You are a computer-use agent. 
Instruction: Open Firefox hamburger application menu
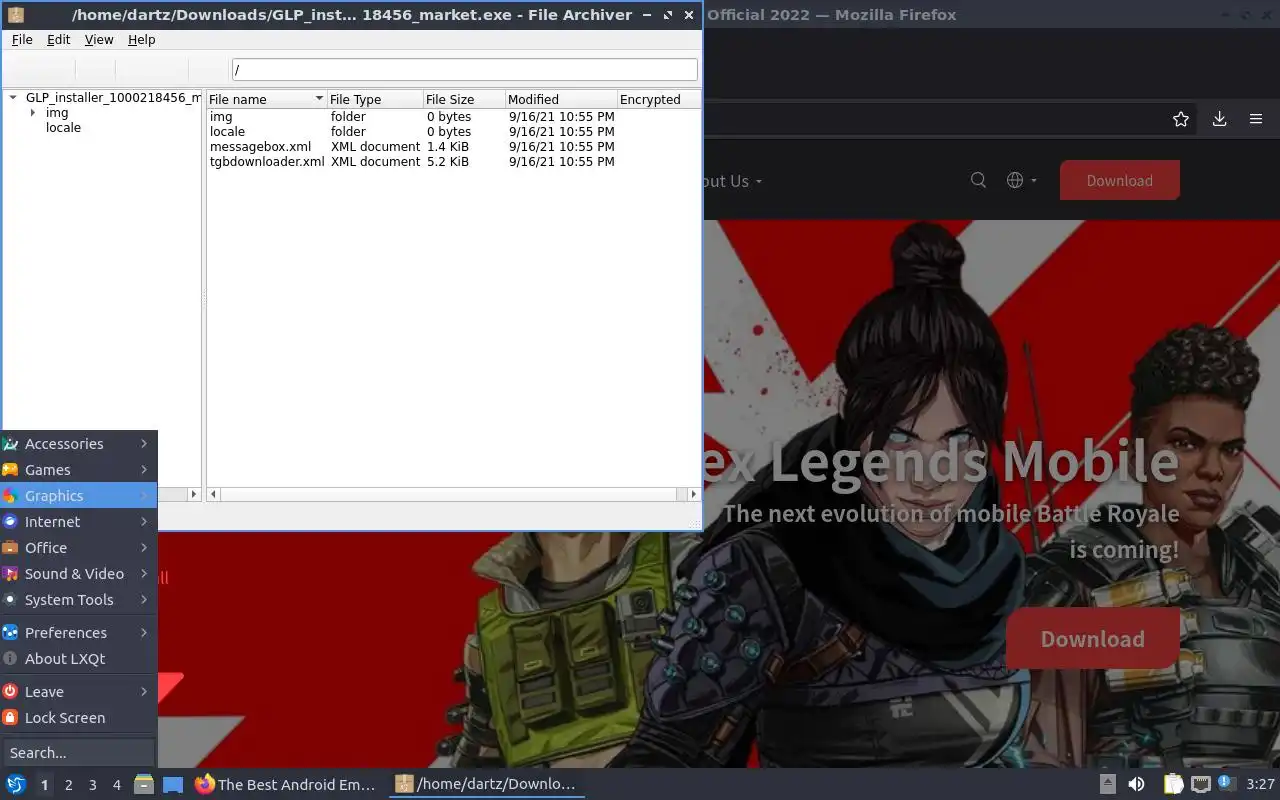click(x=1256, y=119)
